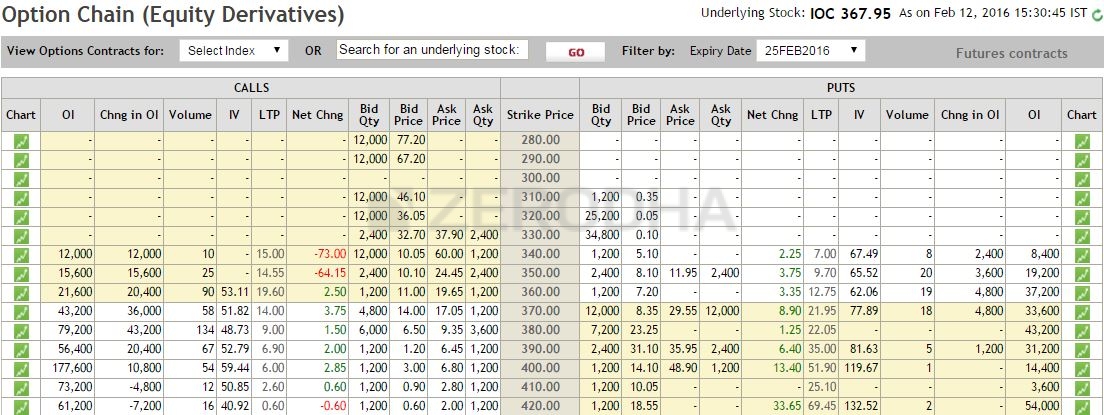The width and height of the screenshot is (1104, 415).
Task: Click the calls LTP 14.00 value
Action: point(269,312)
